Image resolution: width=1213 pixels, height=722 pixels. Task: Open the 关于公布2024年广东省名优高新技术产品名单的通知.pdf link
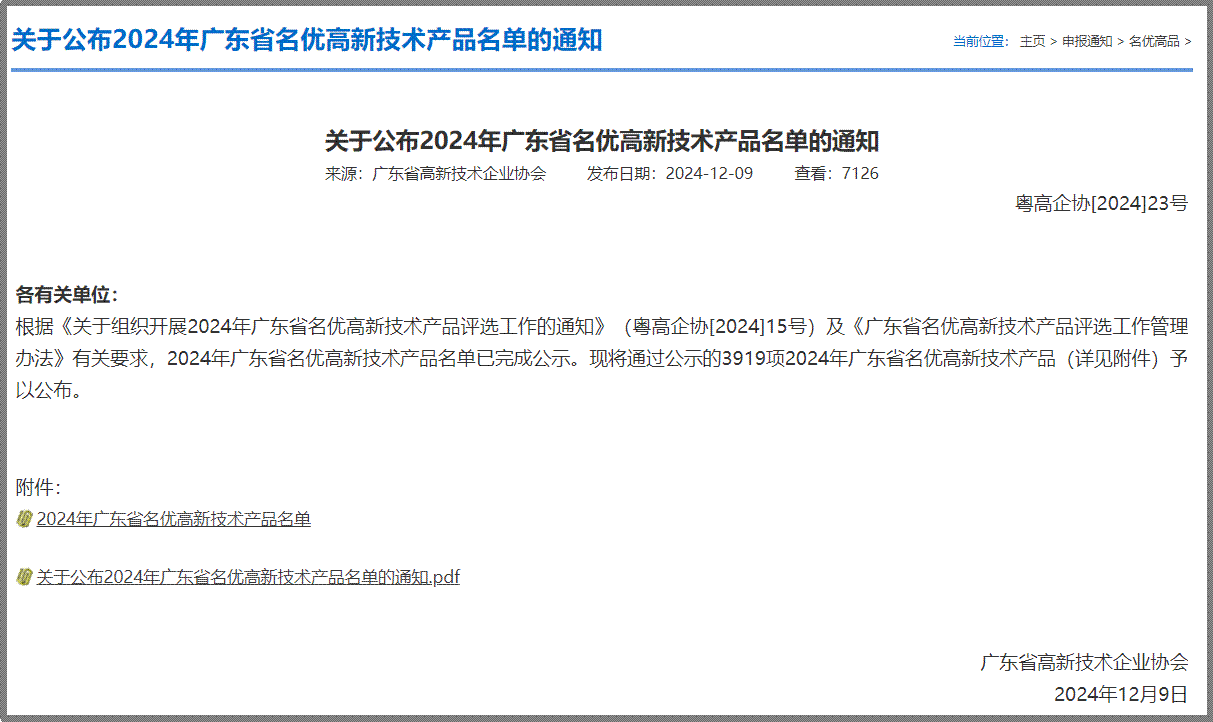click(248, 577)
